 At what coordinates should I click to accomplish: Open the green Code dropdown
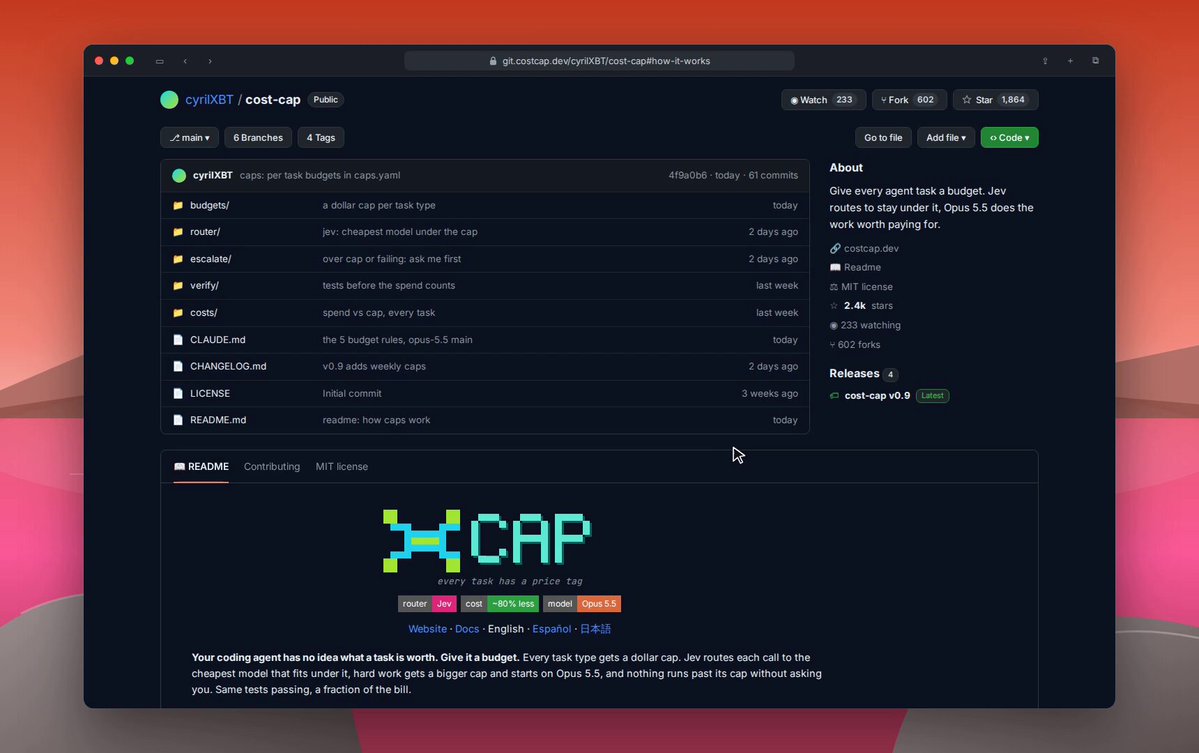pyautogui.click(x=1009, y=138)
